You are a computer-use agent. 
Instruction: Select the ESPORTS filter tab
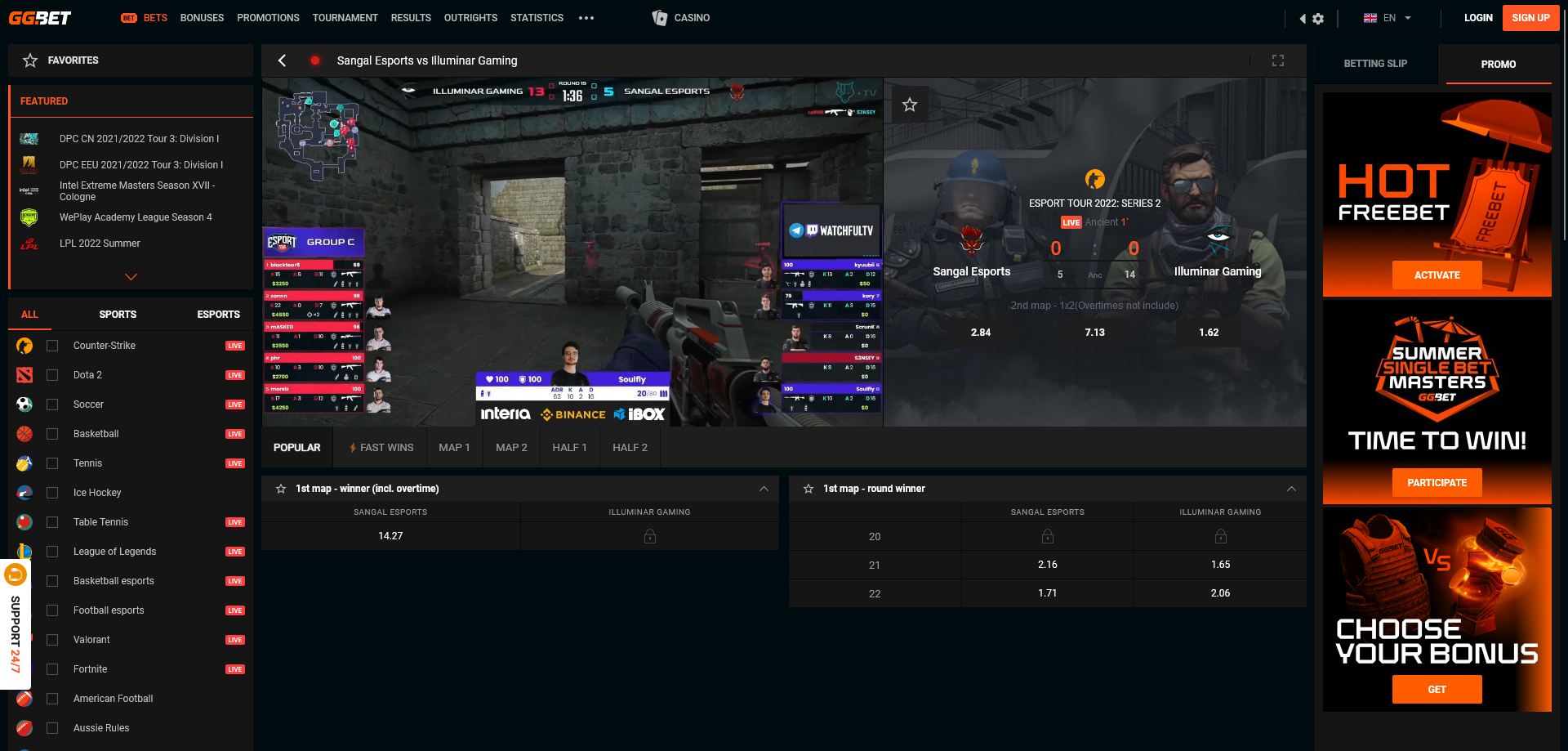[x=218, y=315]
